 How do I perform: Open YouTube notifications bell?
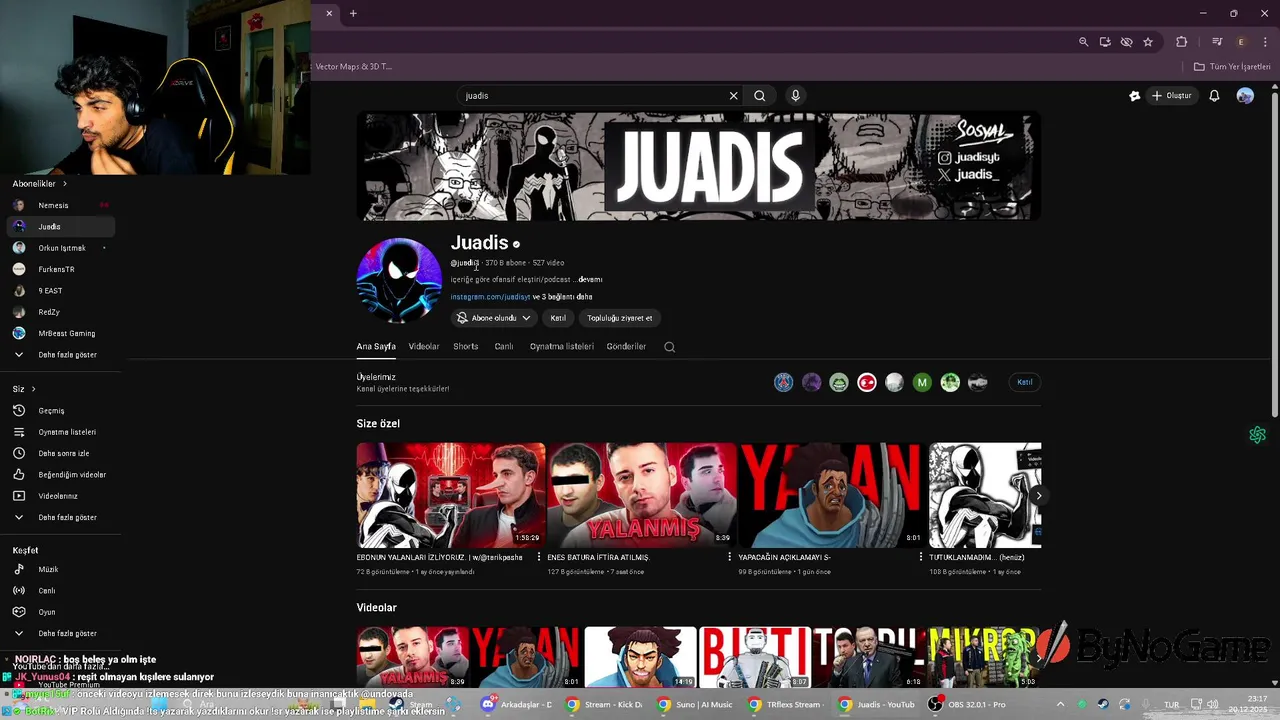point(1214,96)
